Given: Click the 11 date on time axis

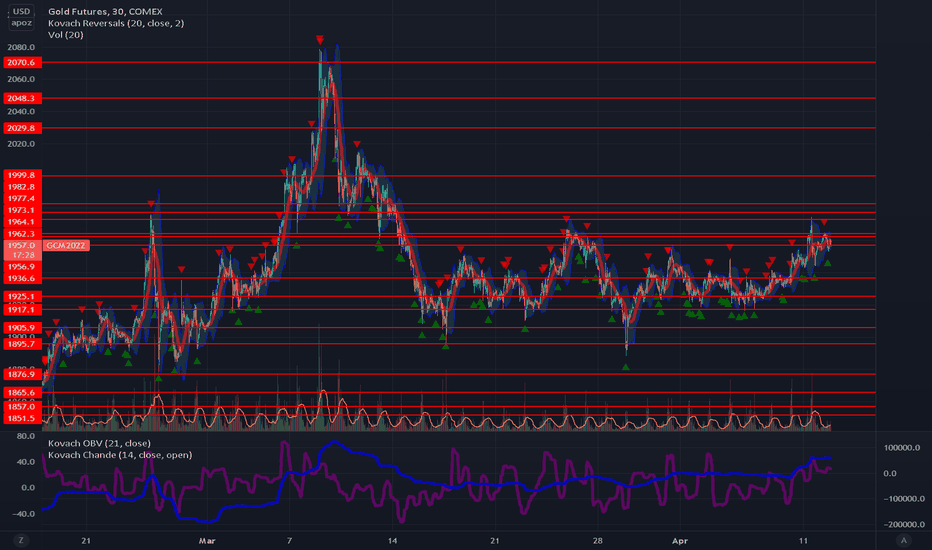Looking at the screenshot, I should coord(803,540).
